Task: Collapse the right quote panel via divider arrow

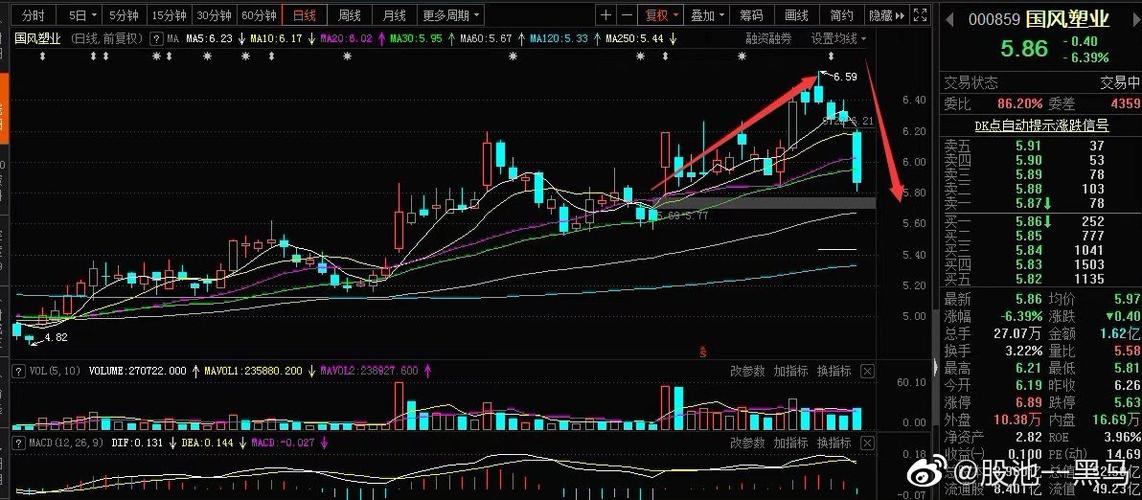Action: pos(935,366)
